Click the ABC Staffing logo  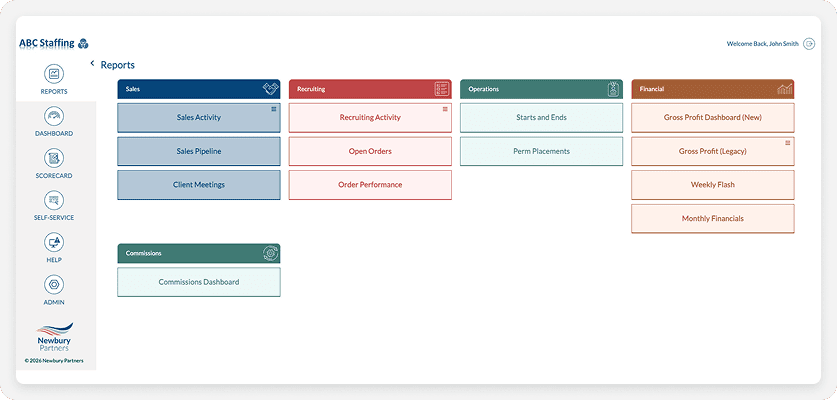click(54, 43)
